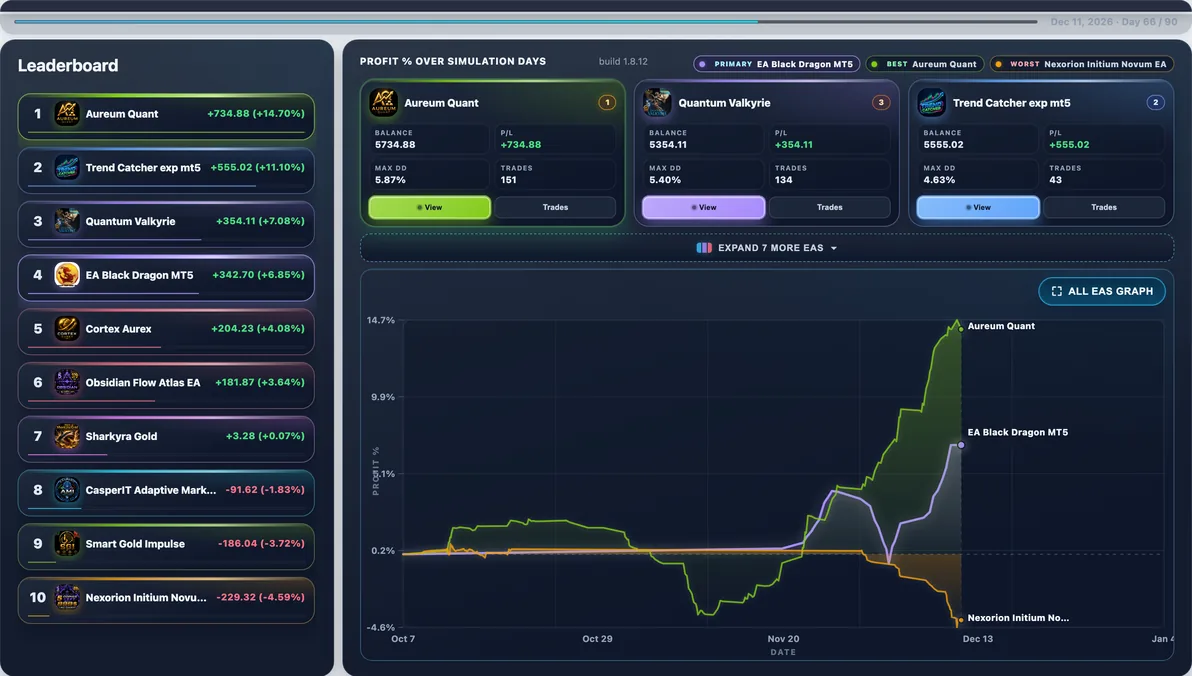Click the Oct 29 date axis label

597,639
